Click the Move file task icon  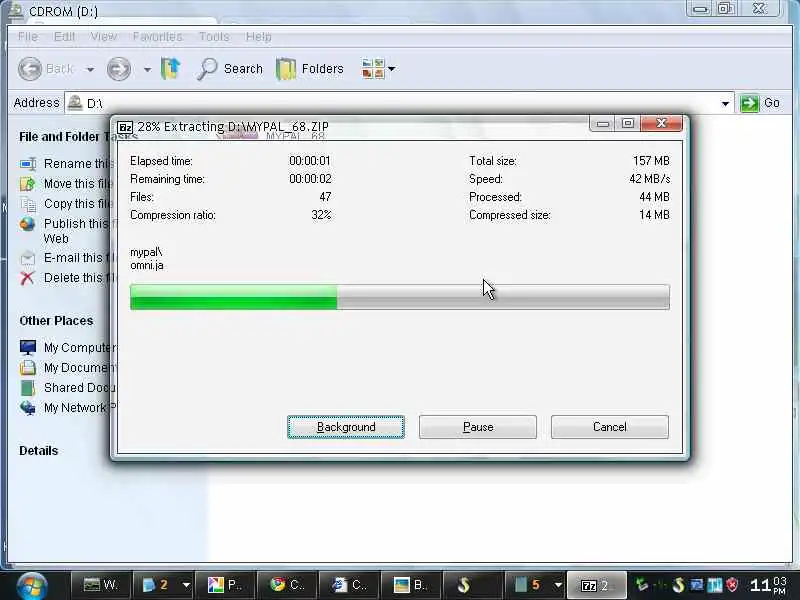tap(28, 184)
